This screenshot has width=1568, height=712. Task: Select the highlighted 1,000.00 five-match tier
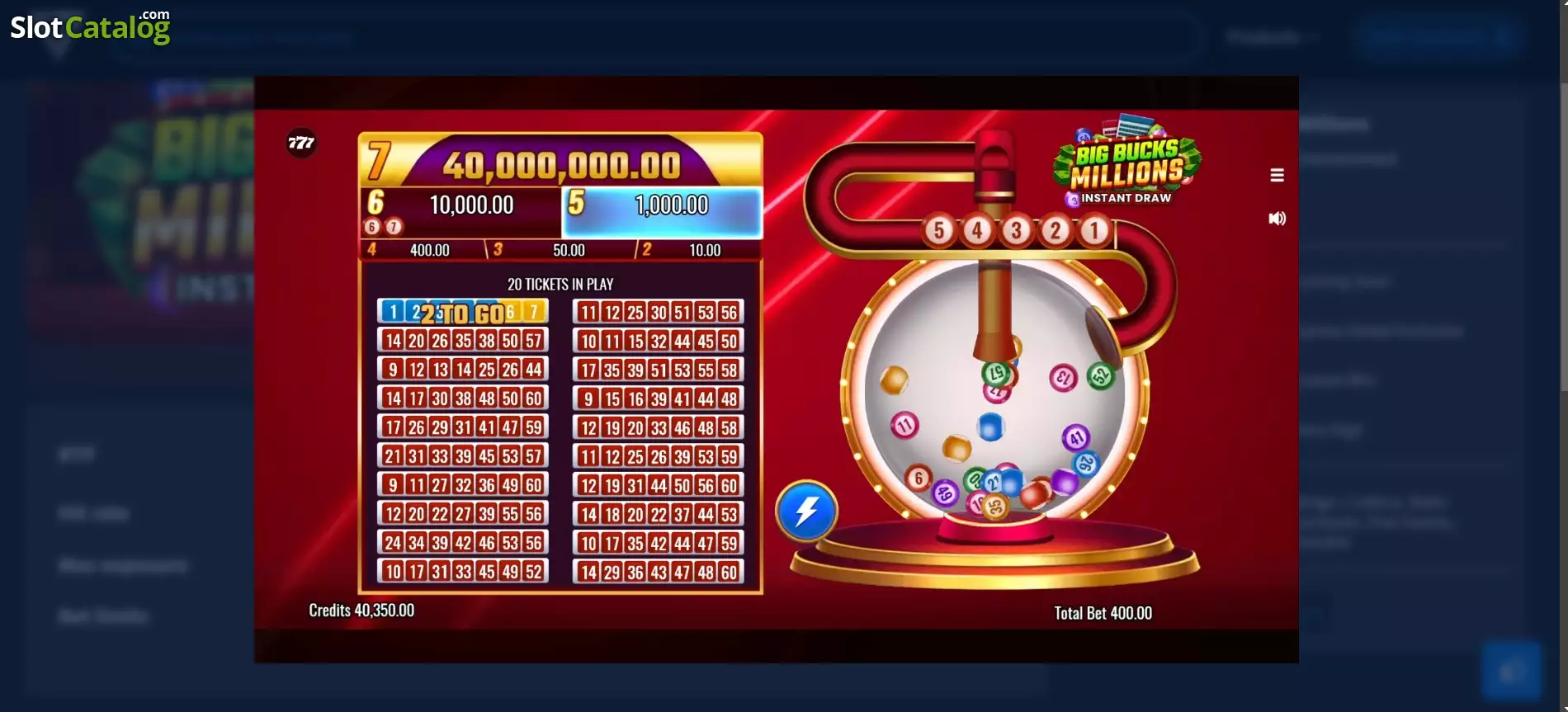pos(662,212)
